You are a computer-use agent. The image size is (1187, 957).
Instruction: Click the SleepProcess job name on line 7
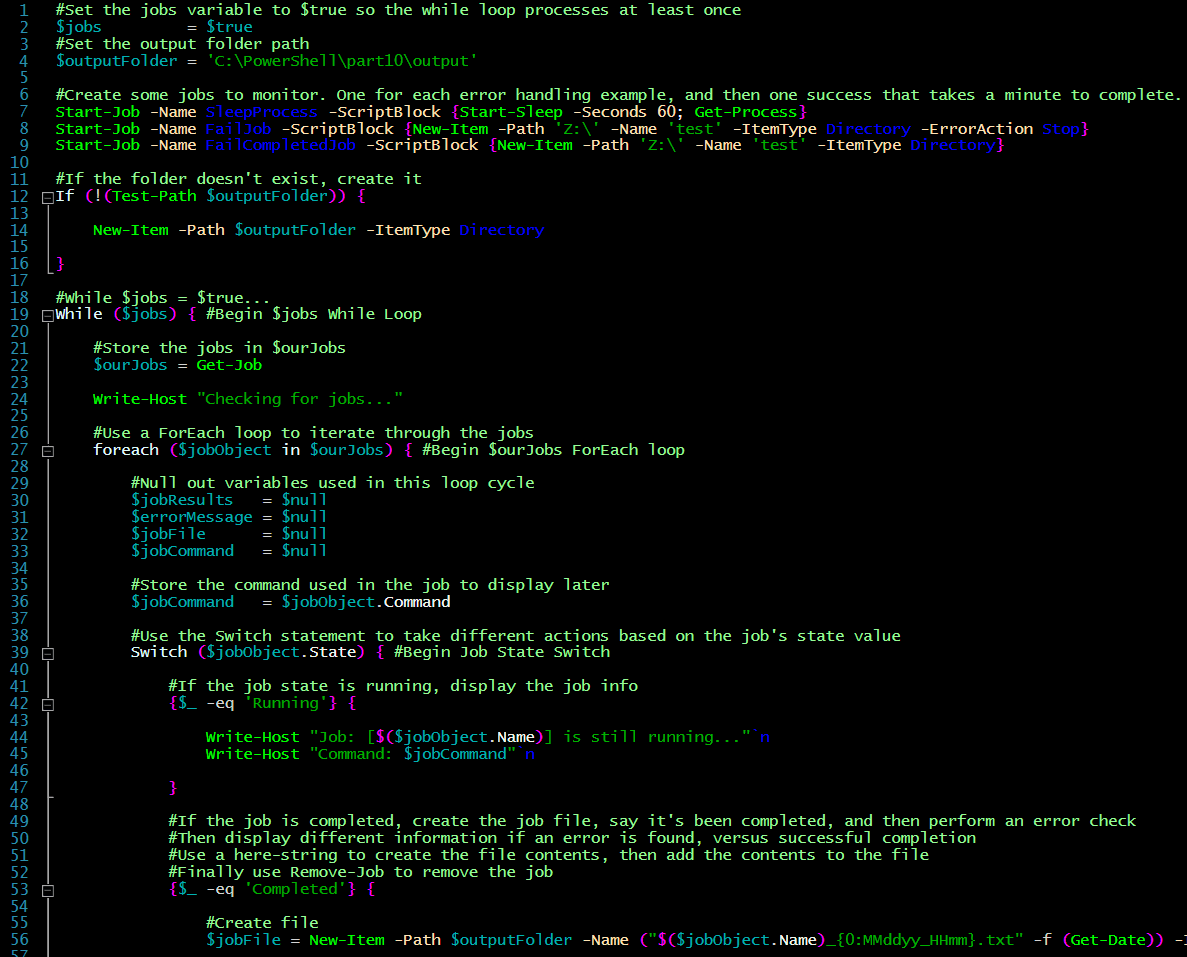pyautogui.click(x=261, y=111)
